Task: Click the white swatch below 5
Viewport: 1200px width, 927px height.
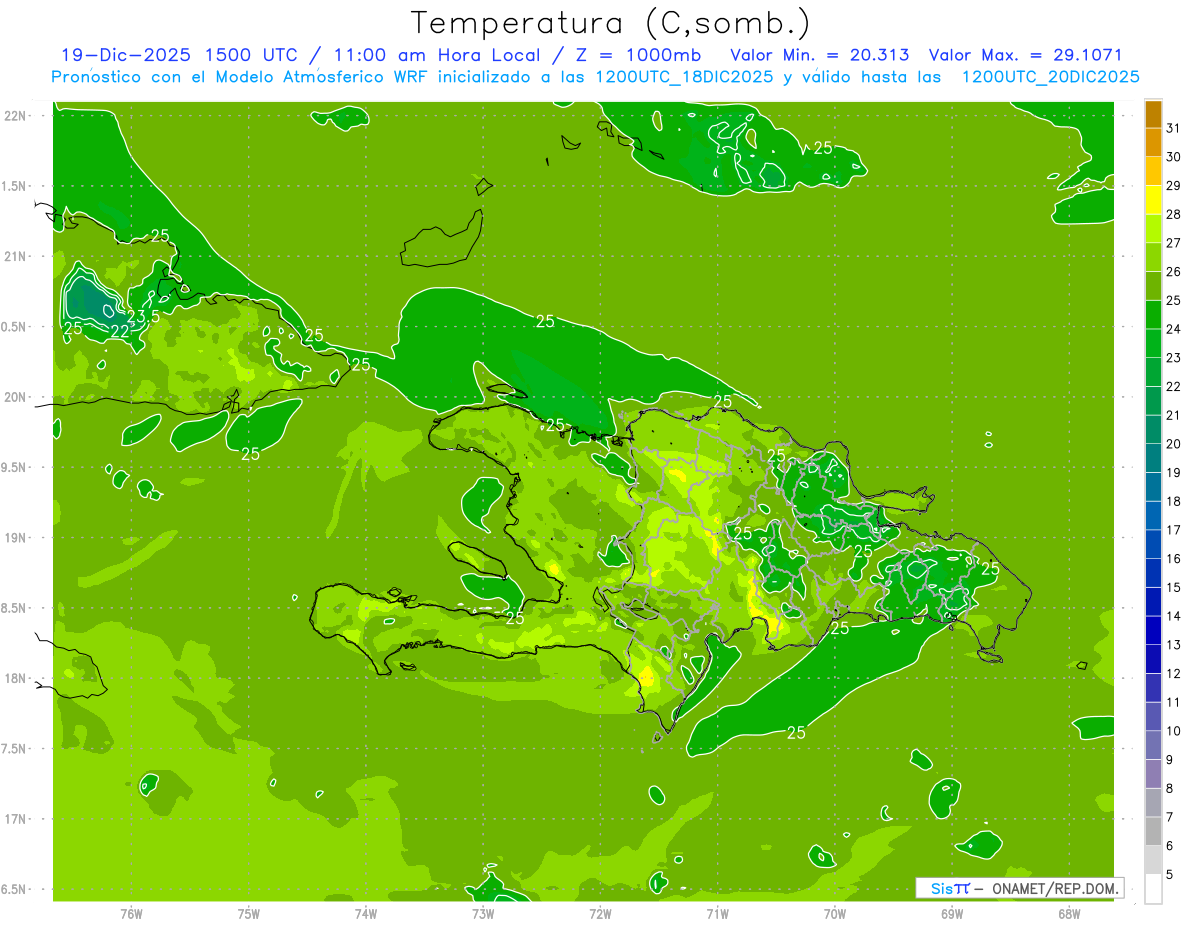Action: (1153, 889)
